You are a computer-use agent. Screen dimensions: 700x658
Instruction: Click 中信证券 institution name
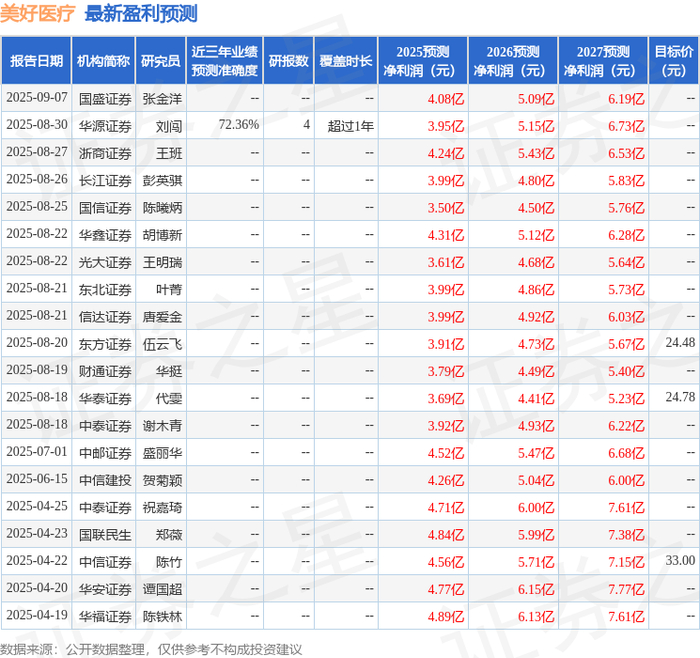pyautogui.click(x=105, y=562)
